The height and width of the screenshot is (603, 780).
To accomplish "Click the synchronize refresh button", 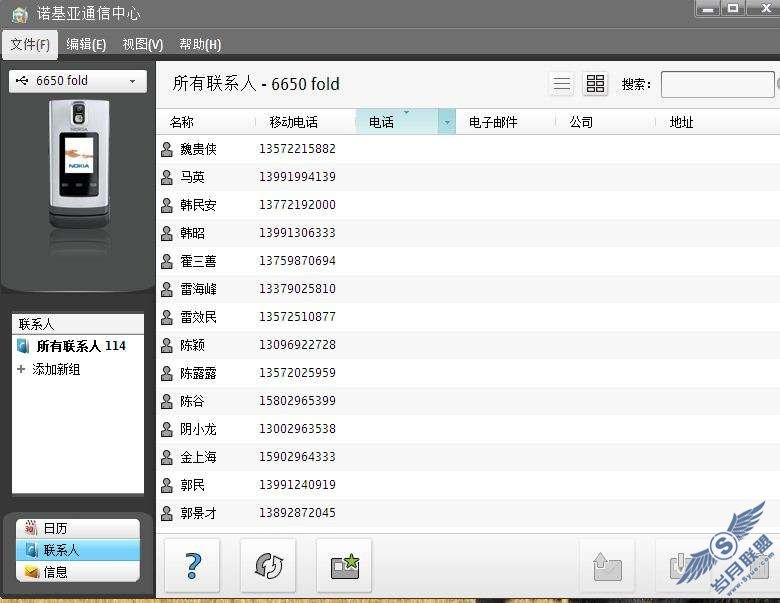I will 268,566.
